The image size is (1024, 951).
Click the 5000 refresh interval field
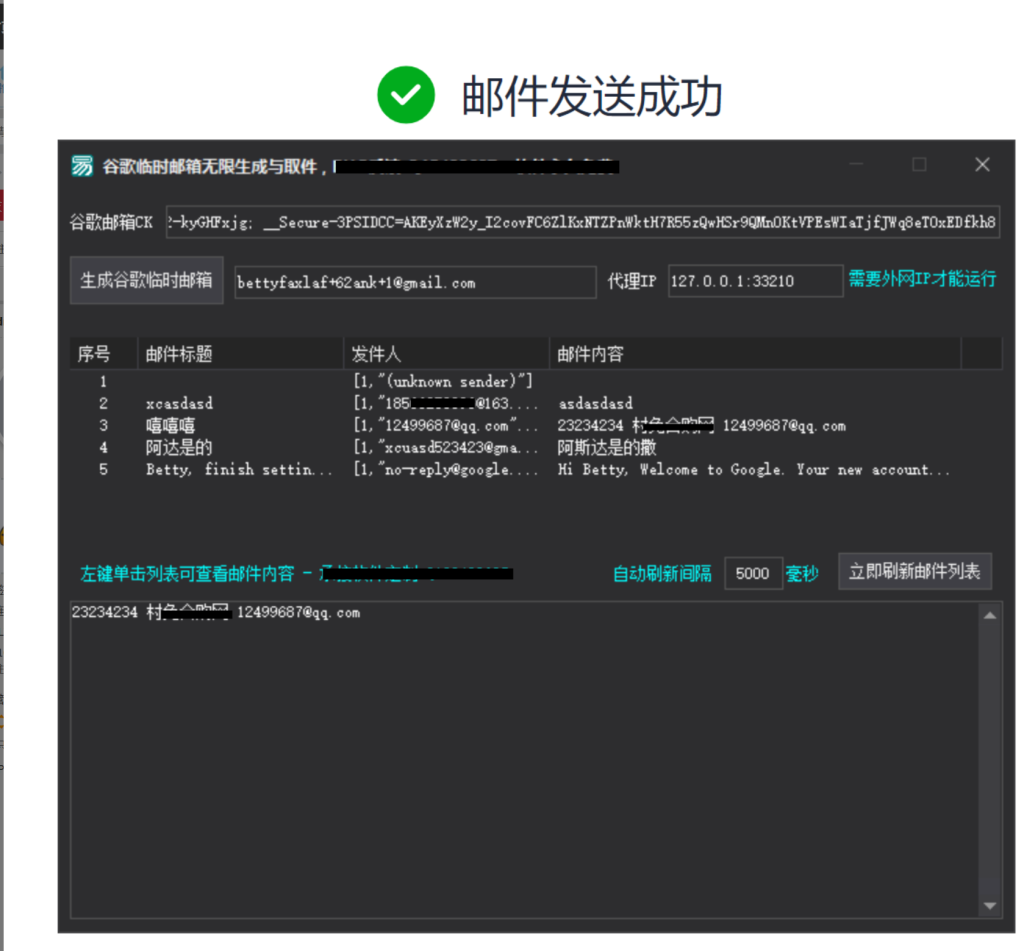pyautogui.click(x=752, y=573)
